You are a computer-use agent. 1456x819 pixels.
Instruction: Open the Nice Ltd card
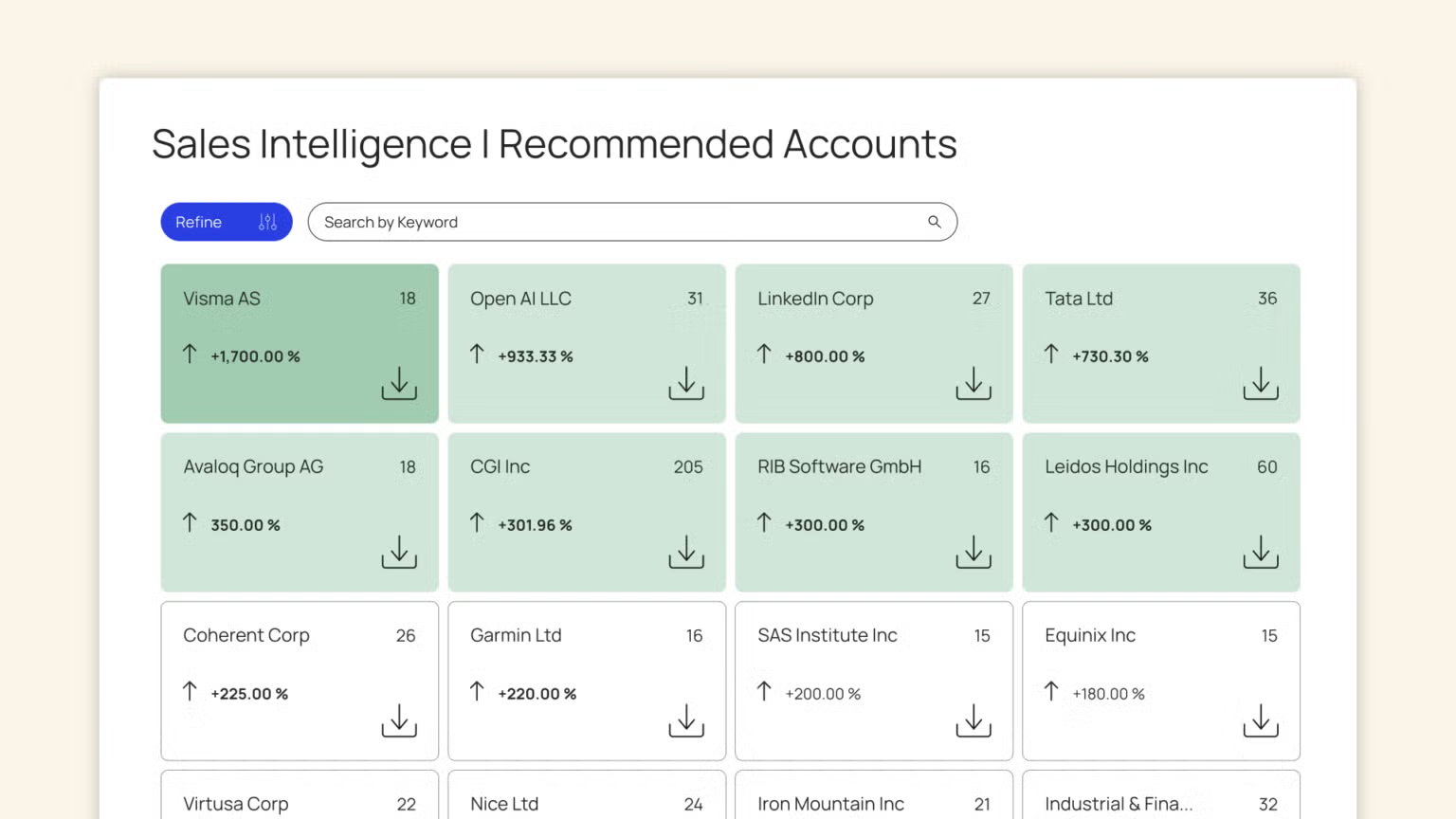click(x=587, y=794)
